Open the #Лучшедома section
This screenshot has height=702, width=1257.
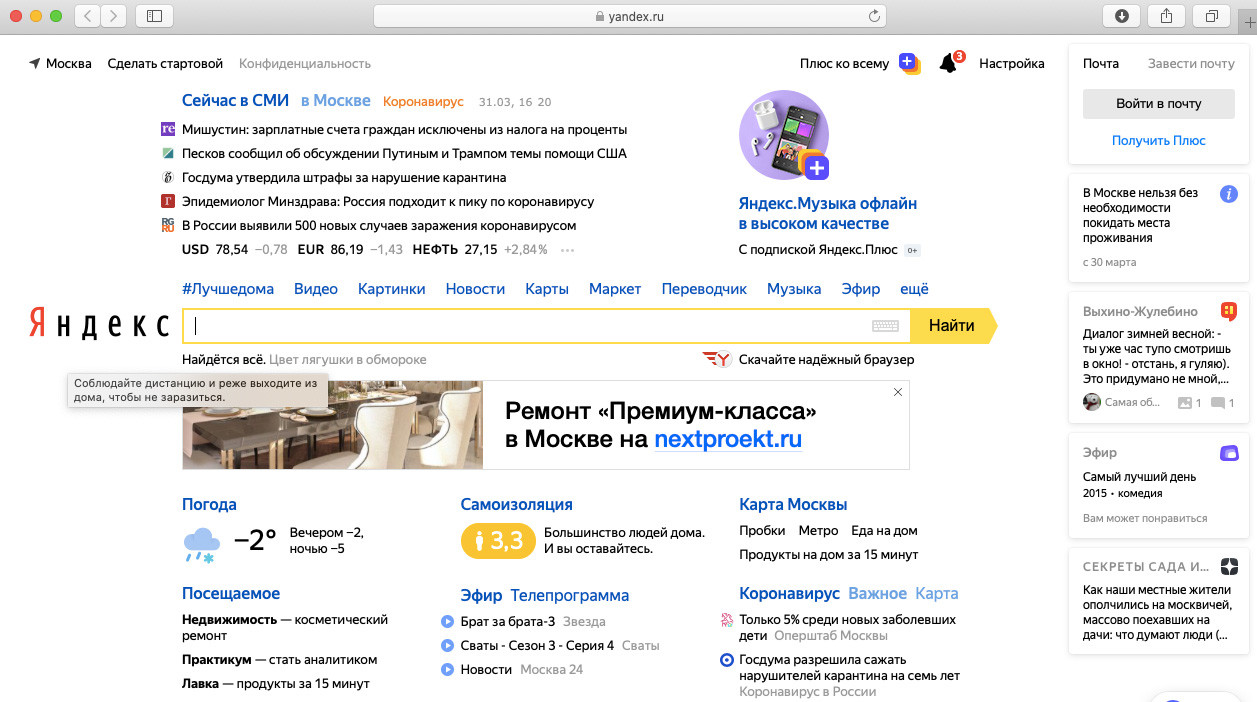pos(228,289)
